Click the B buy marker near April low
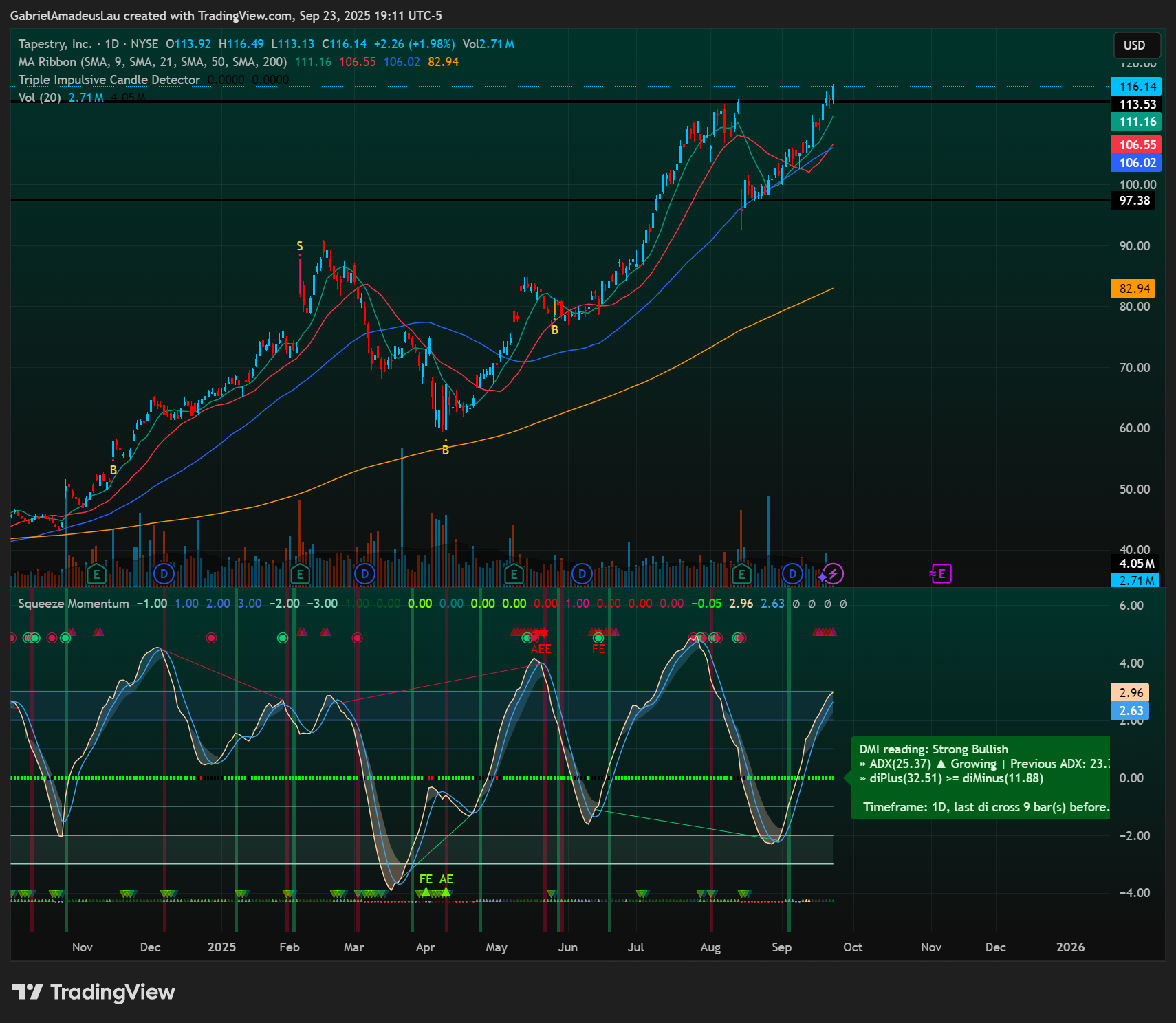1176x1023 pixels. (x=446, y=450)
